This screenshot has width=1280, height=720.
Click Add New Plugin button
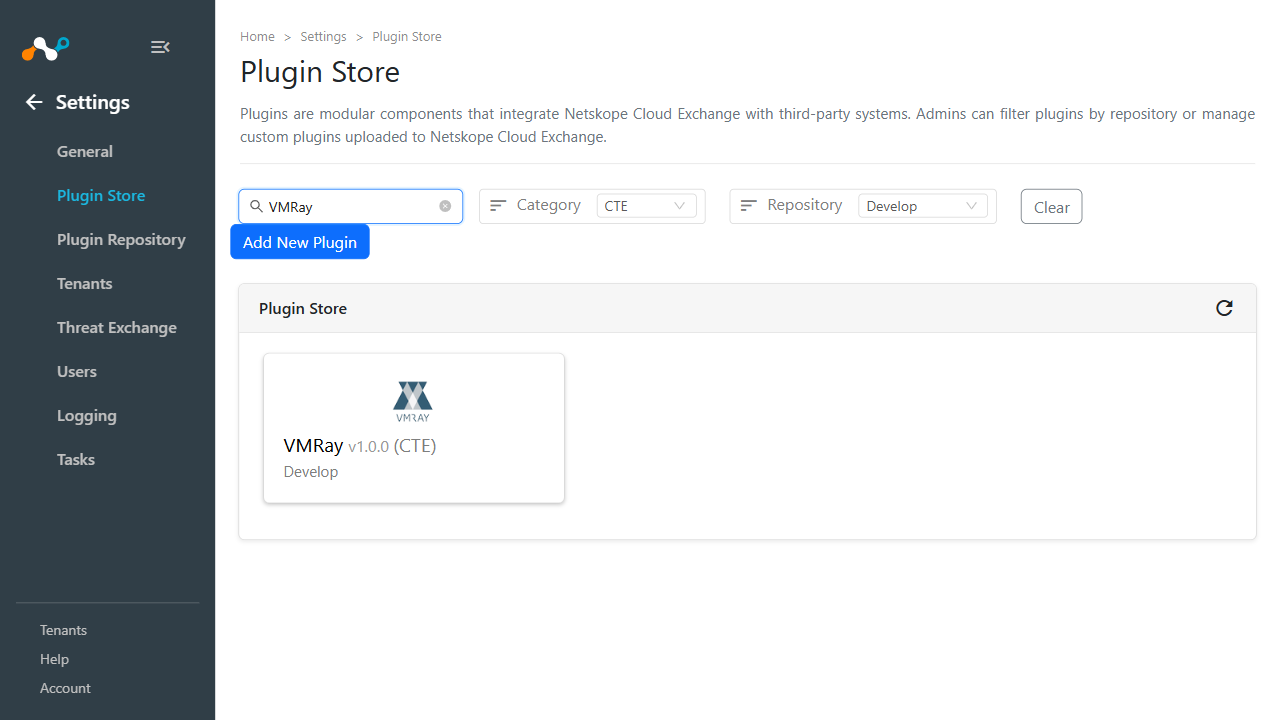(x=300, y=242)
